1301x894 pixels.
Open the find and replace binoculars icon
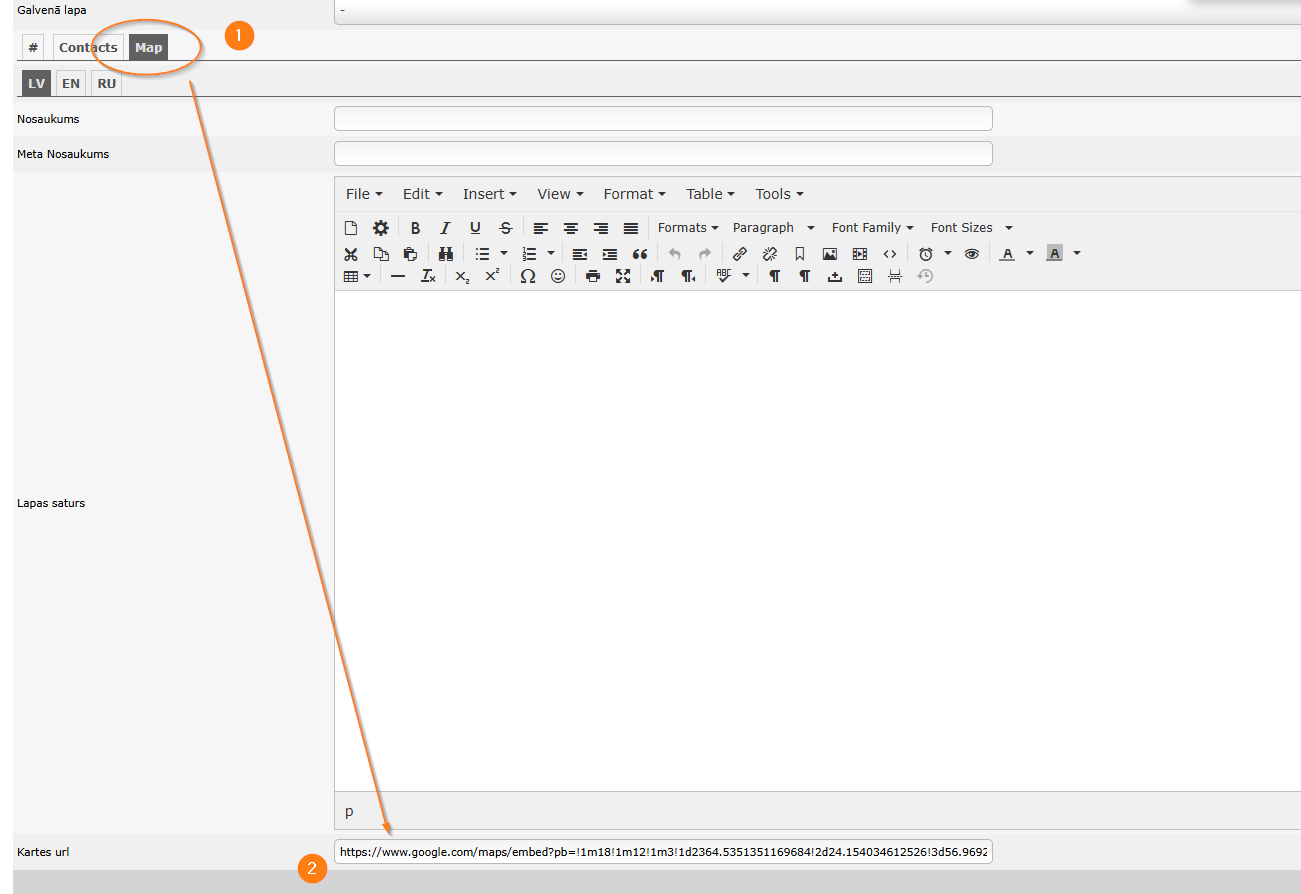(x=446, y=254)
